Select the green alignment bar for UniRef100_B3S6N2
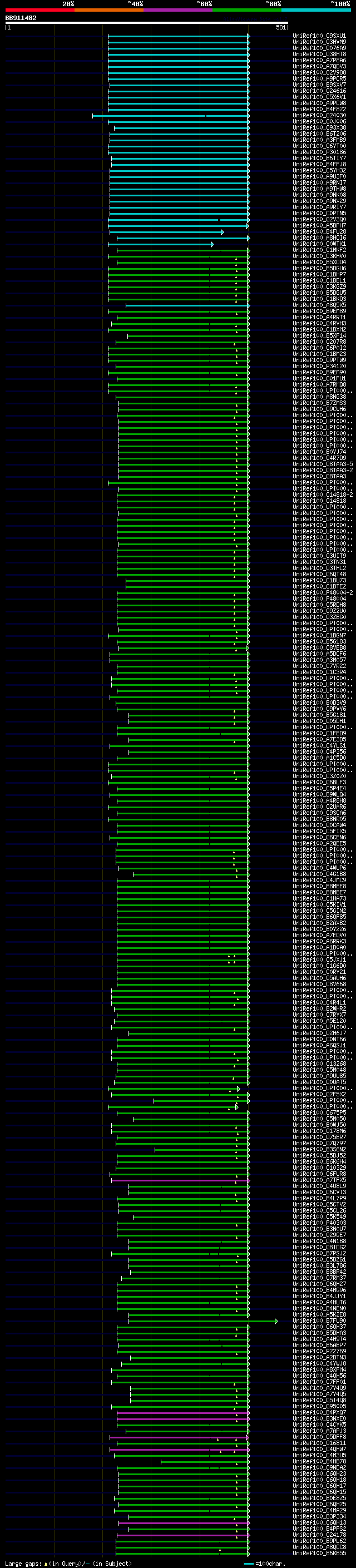 (x=202, y=1150)
